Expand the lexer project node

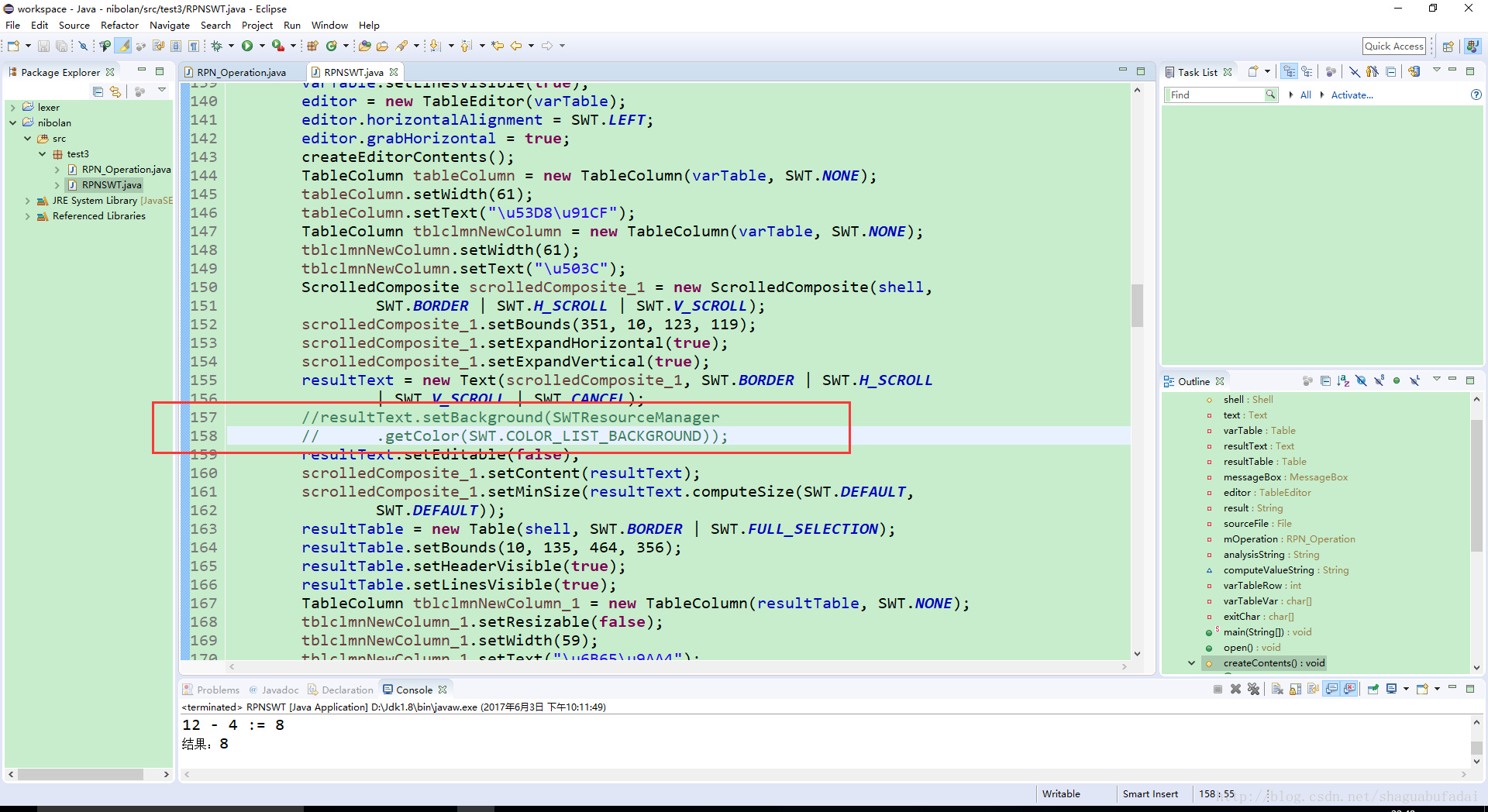tap(13, 107)
